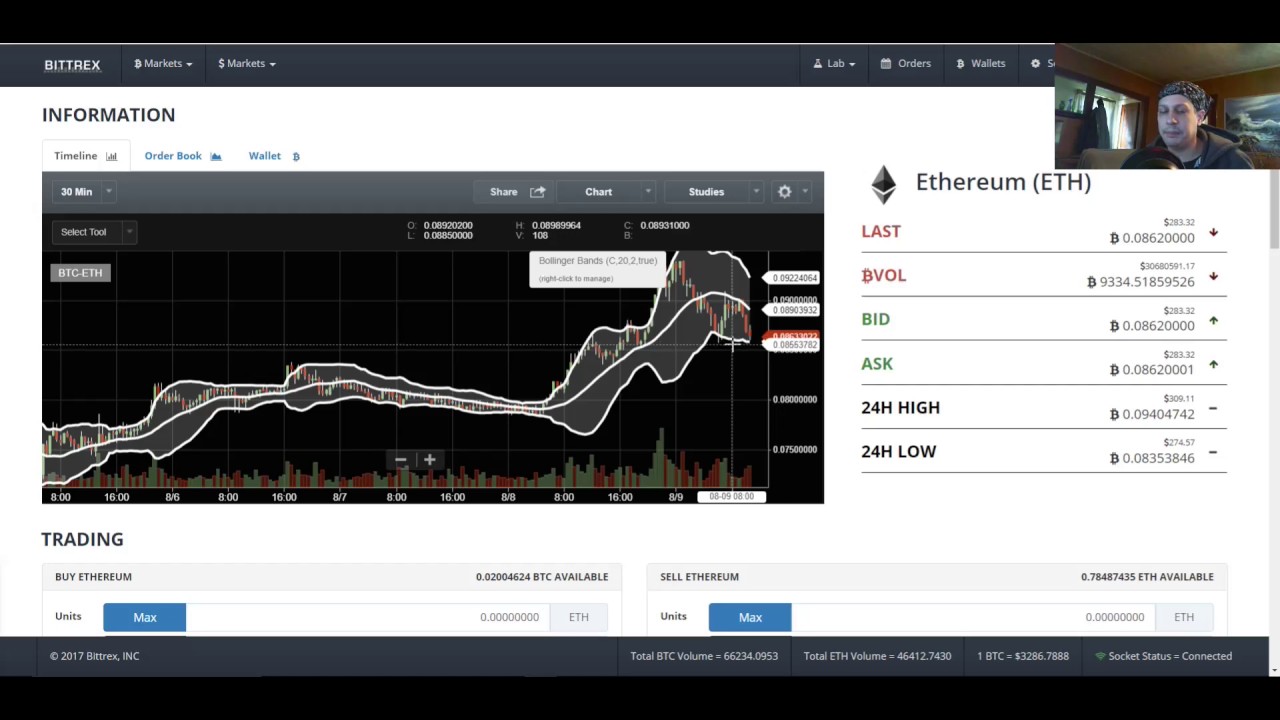Click the 24H LOW dash indicator

1213,452
